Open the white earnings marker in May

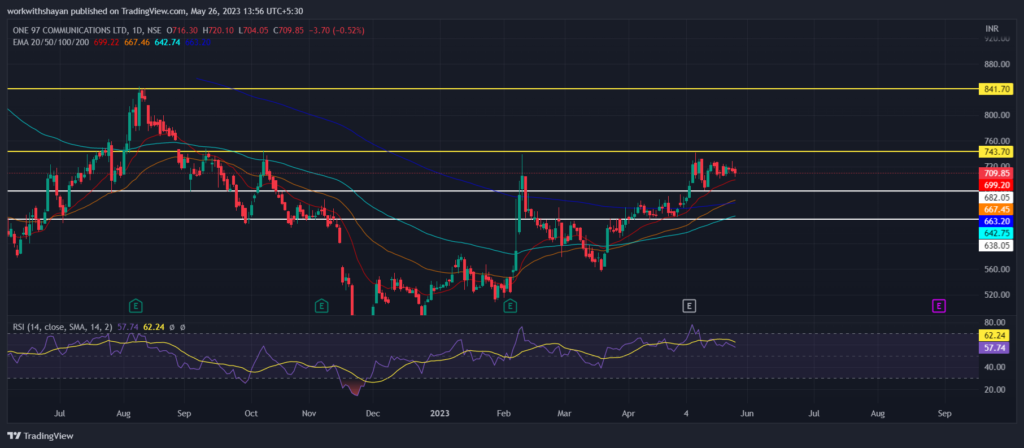pyautogui.click(x=689, y=303)
